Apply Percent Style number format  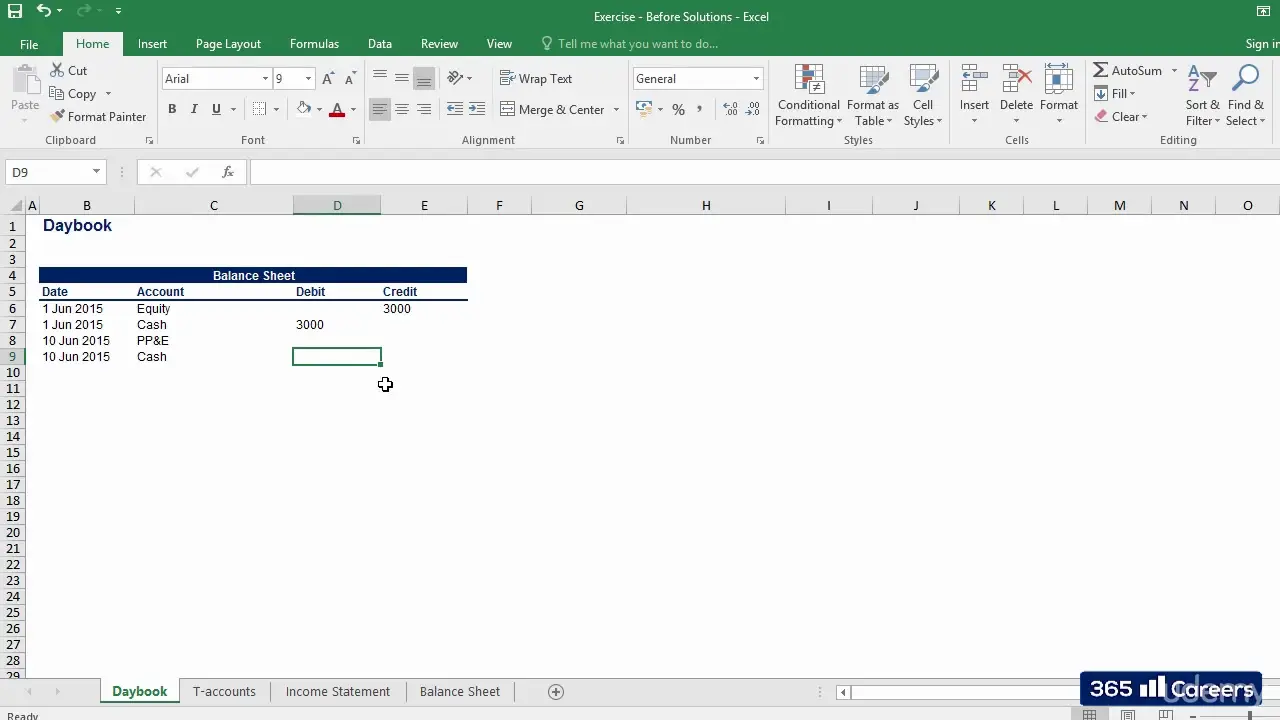point(678,109)
